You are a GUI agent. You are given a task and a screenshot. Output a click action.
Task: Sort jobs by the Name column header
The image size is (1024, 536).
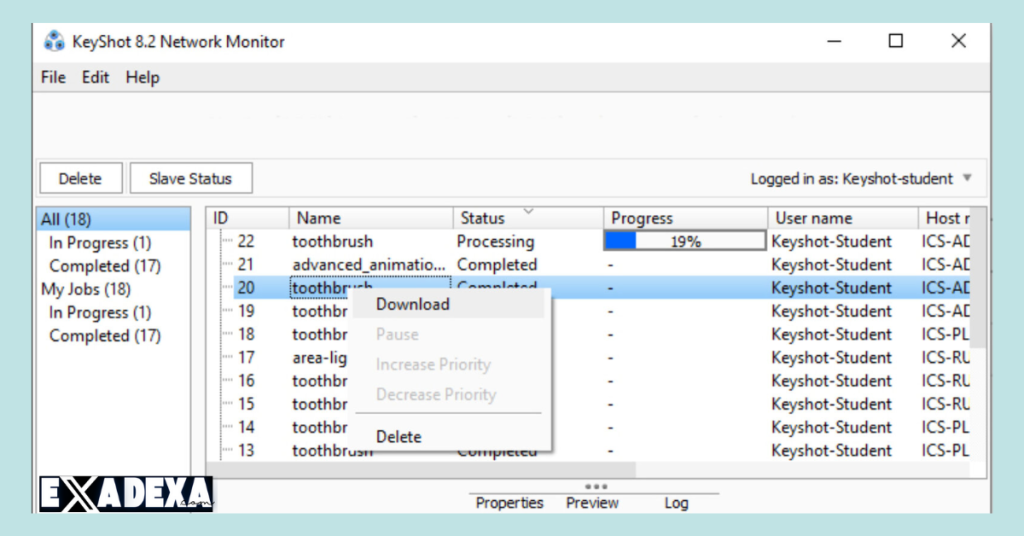coord(319,218)
